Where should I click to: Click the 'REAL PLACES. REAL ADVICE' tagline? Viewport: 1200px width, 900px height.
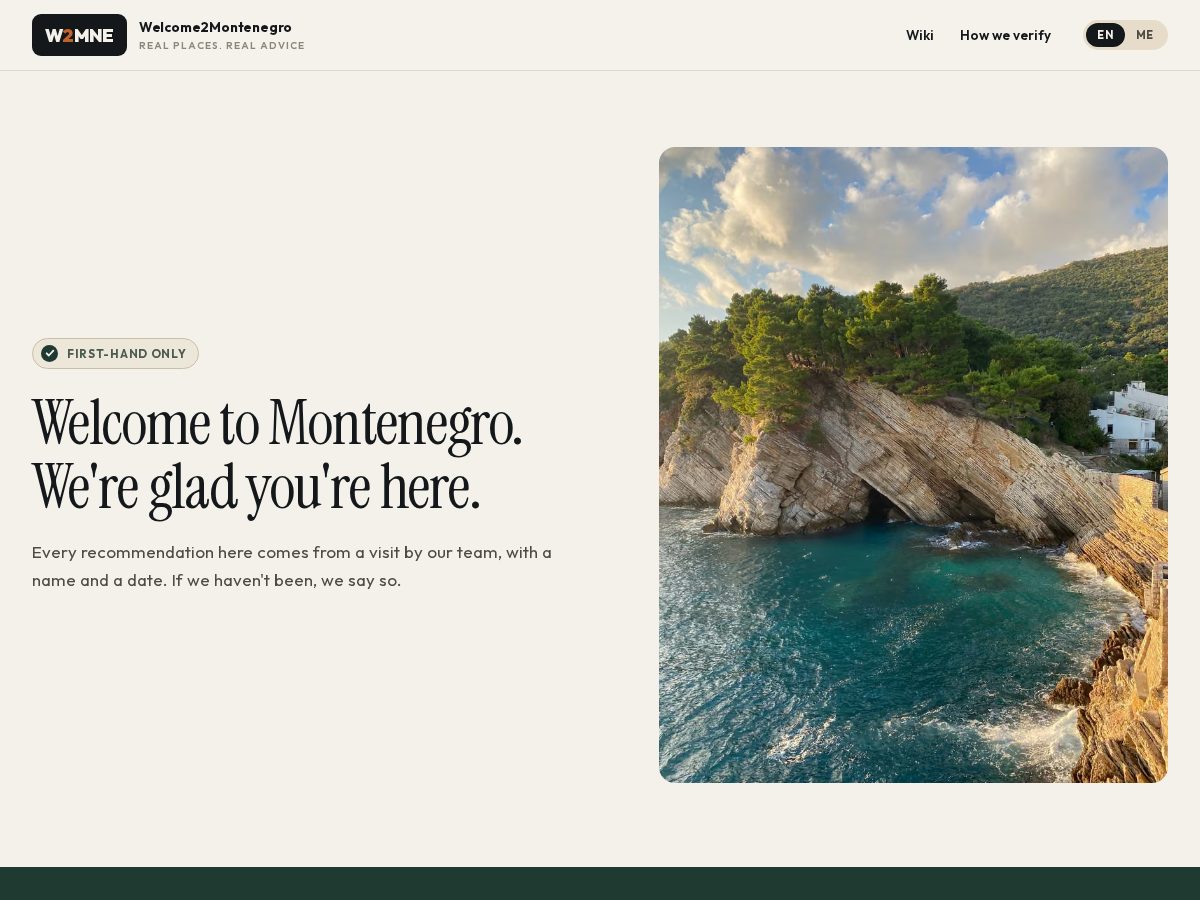[222, 46]
